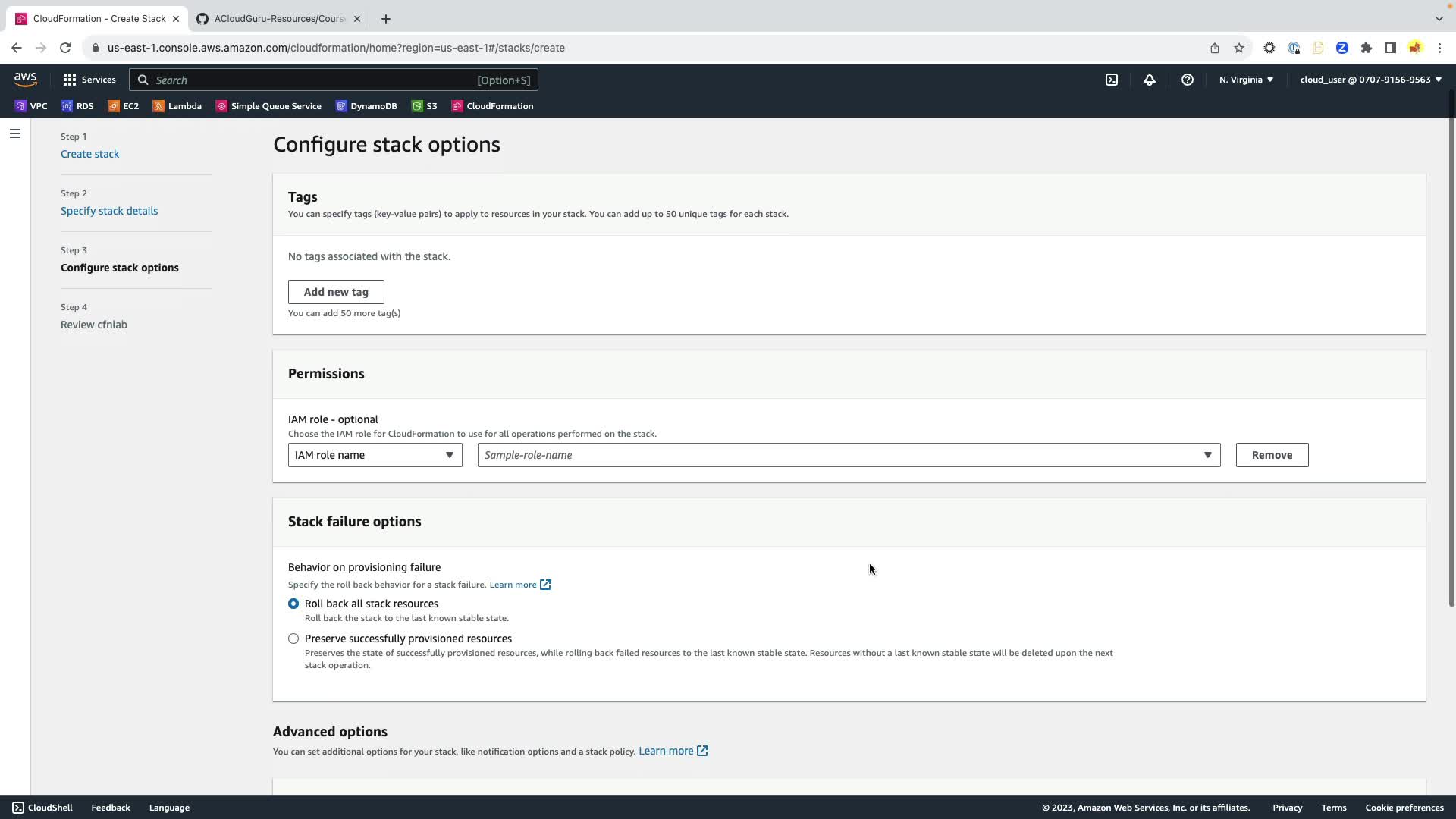Open the Services grid menu
Viewport: 1456px width, 819px height.
[89, 80]
